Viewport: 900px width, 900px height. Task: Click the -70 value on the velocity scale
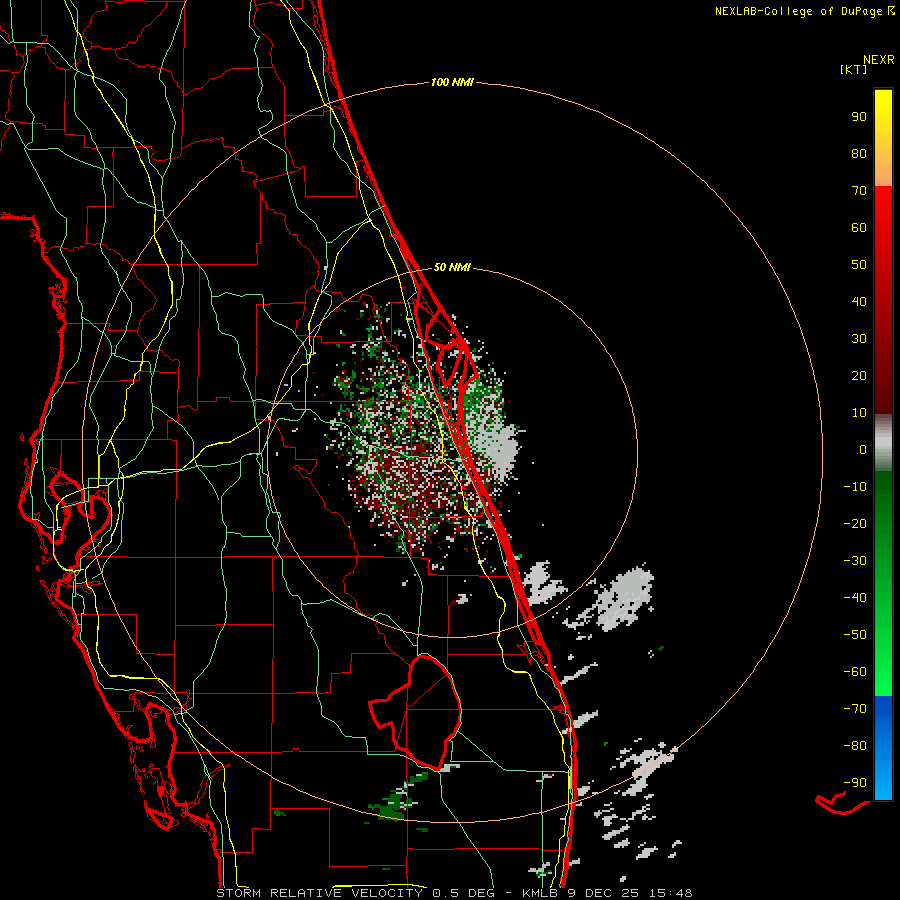click(855, 708)
